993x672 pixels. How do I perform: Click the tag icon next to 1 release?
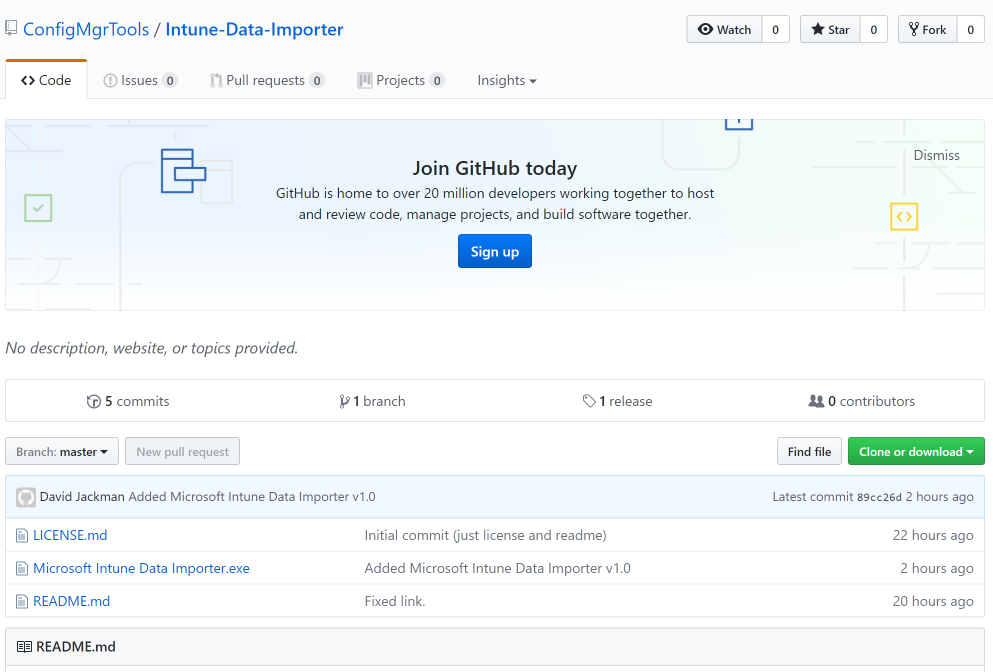click(x=590, y=400)
